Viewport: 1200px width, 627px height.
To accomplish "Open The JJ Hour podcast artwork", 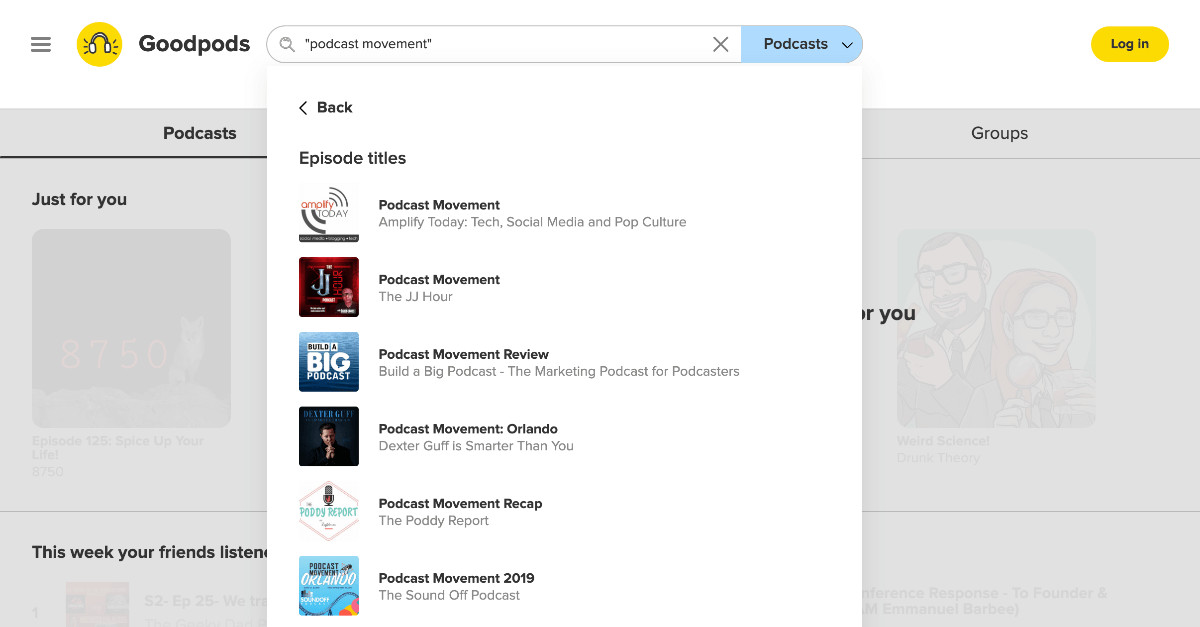I will click(328, 287).
